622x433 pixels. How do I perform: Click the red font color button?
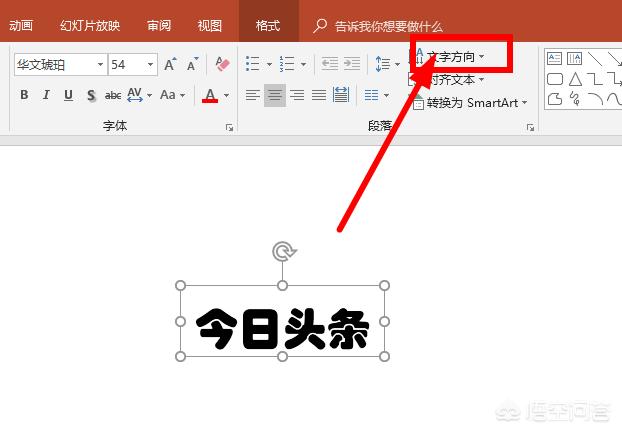(210, 96)
